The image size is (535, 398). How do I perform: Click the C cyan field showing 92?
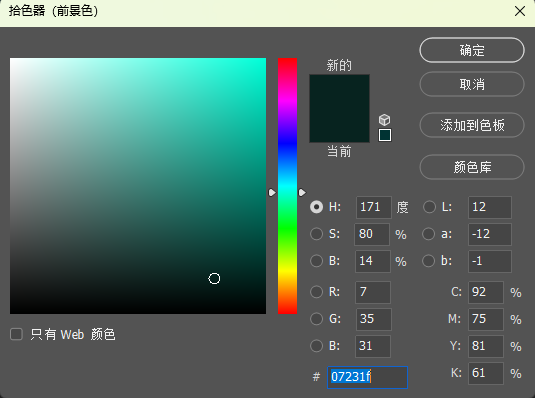(x=486, y=292)
